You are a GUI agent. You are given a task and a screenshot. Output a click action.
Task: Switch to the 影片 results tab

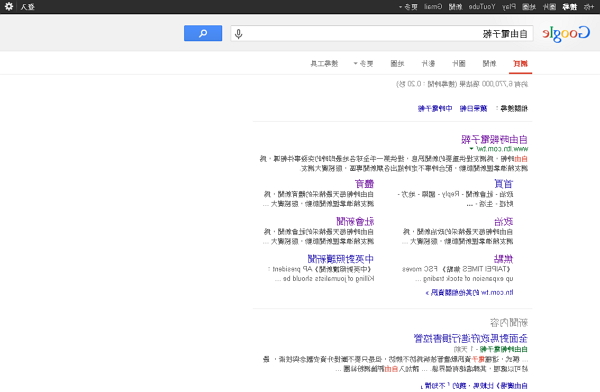428,64
